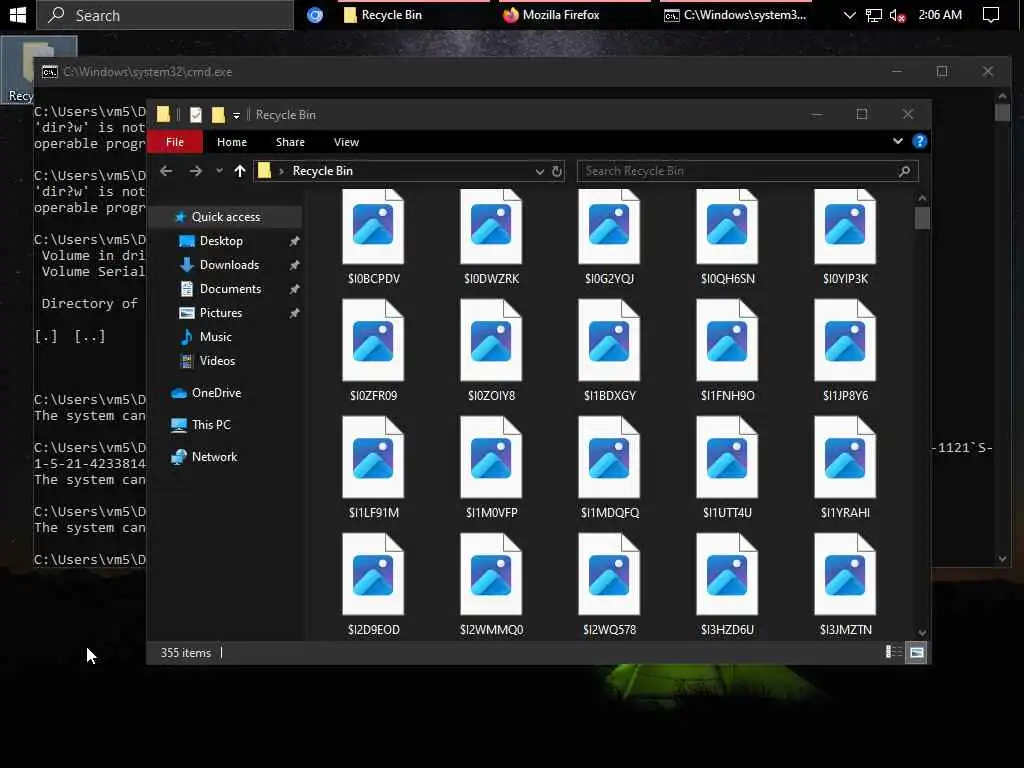Select the $I0QH6SN file icon
The width and height of the screenshot is (1024, 768).
[x=727, y=227]
